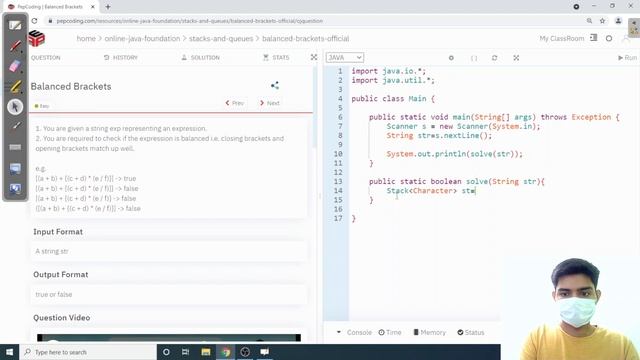
Task: Go to home breadcrumb
Action: pos(86,38)
